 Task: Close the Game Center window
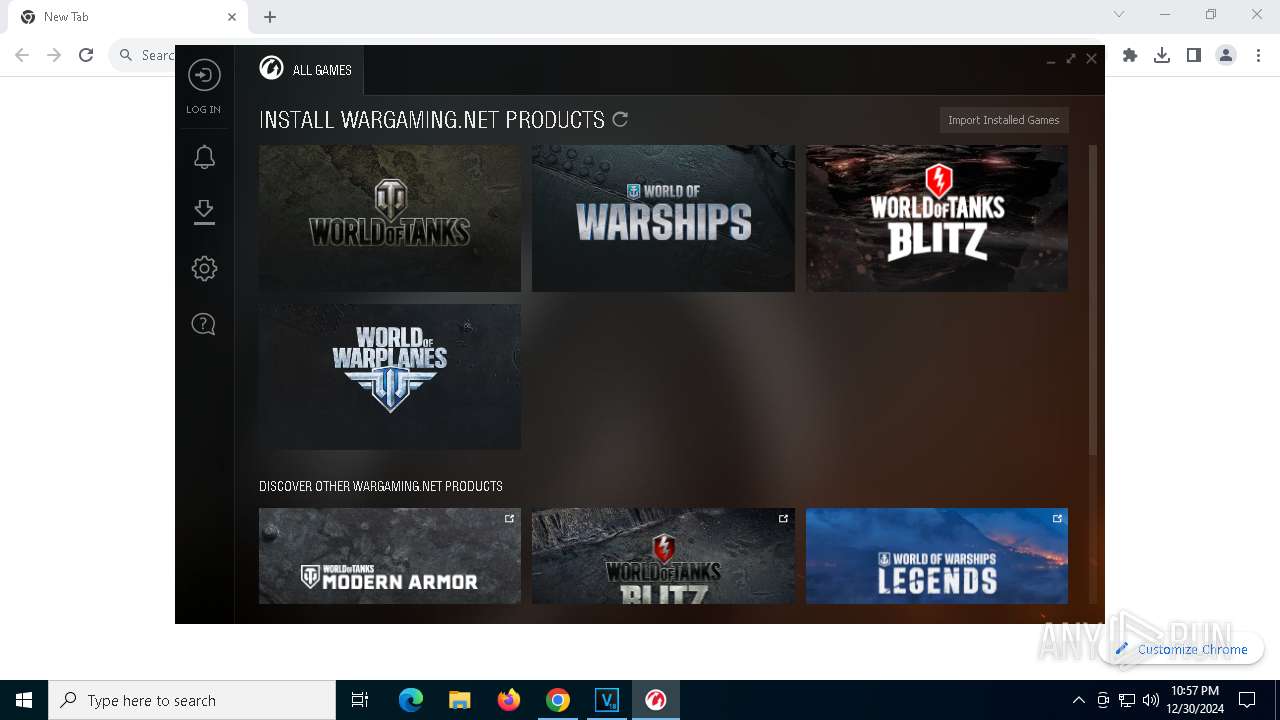tap(1091, 59)
